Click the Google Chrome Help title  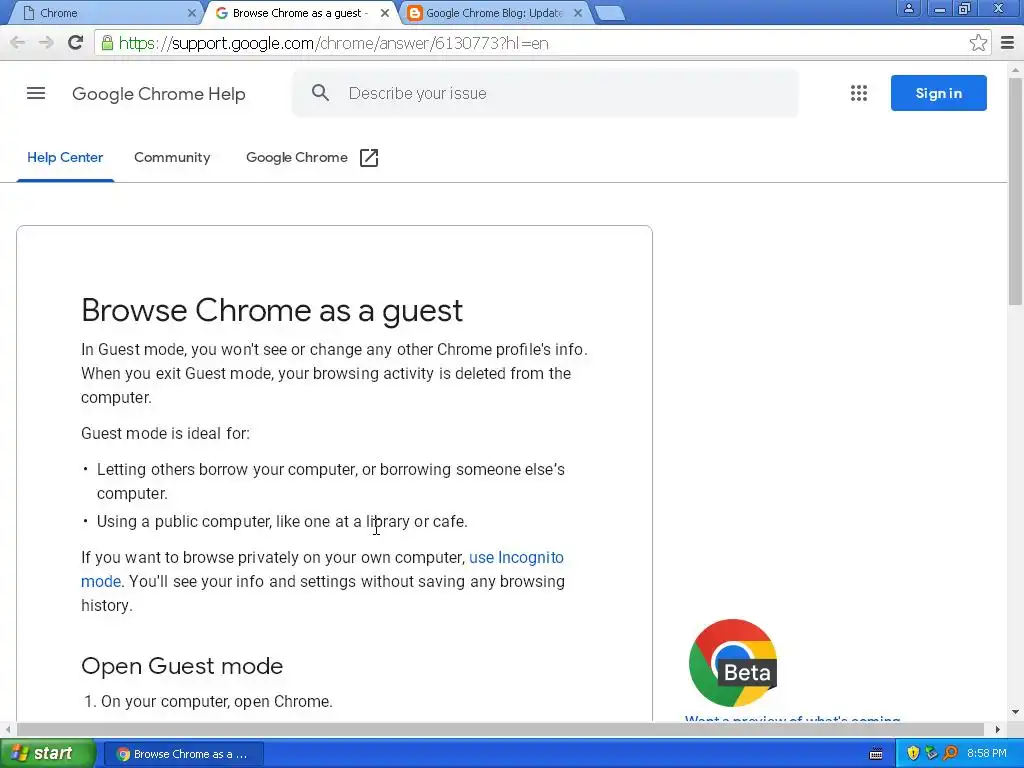pyautogui.click(x=159, y=93)
